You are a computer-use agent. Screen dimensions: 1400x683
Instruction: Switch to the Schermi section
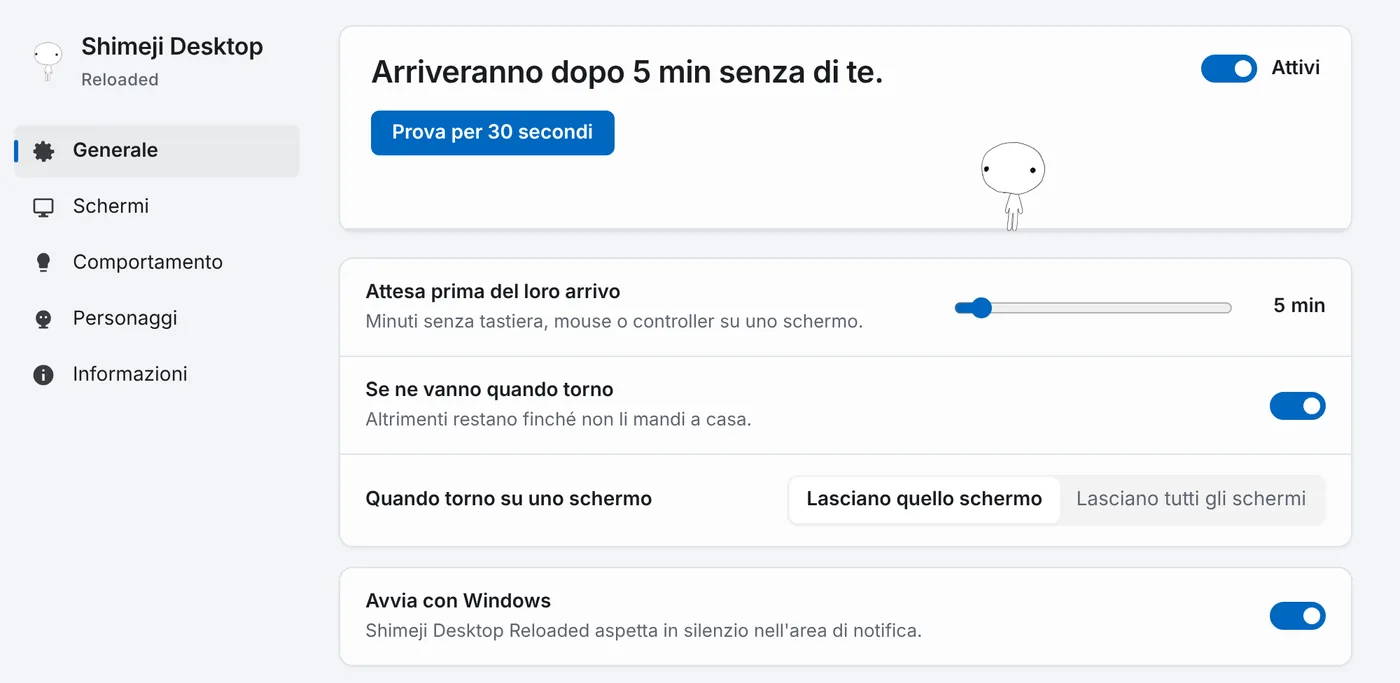click(x=157, y=207)
